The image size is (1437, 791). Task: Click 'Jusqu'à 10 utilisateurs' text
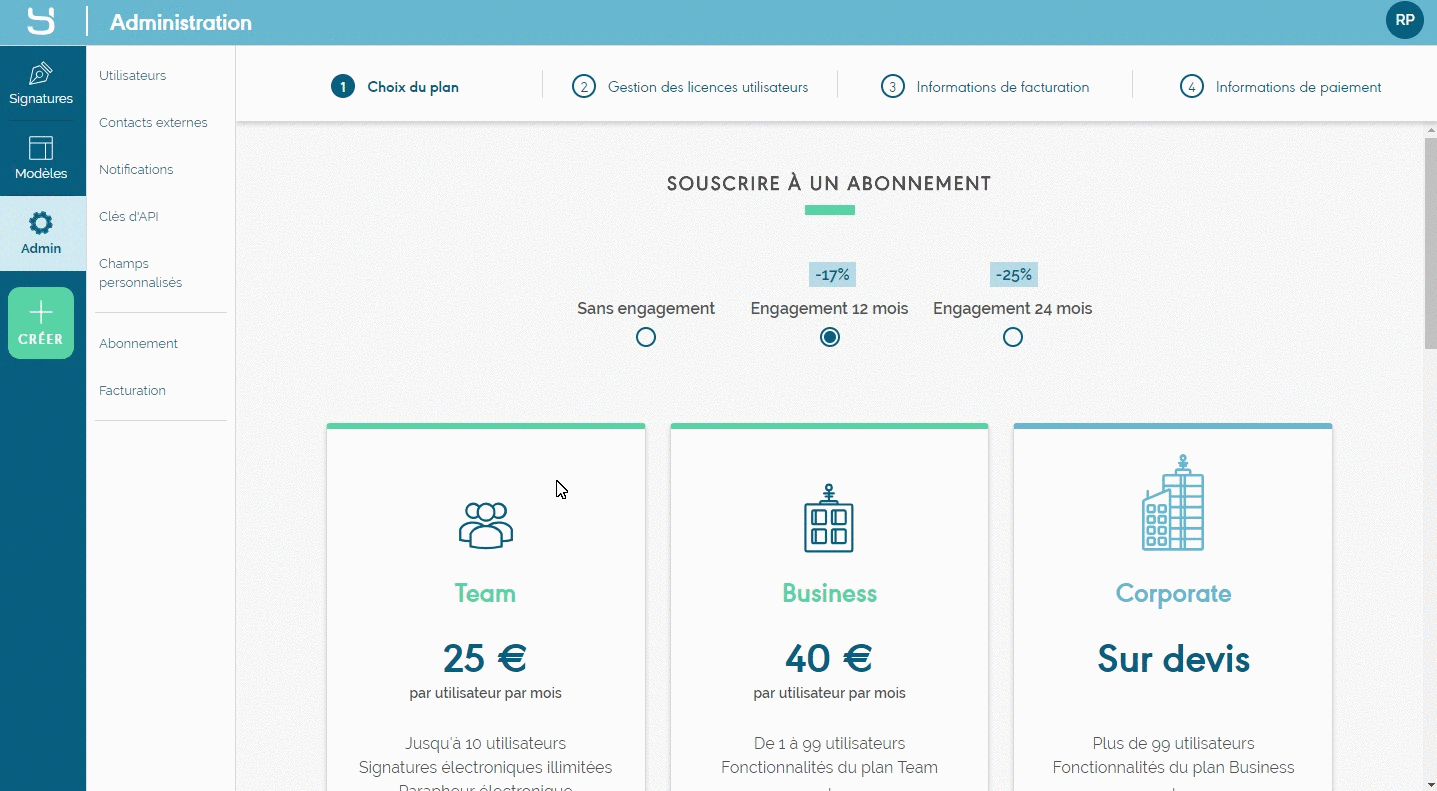(485, 743)
